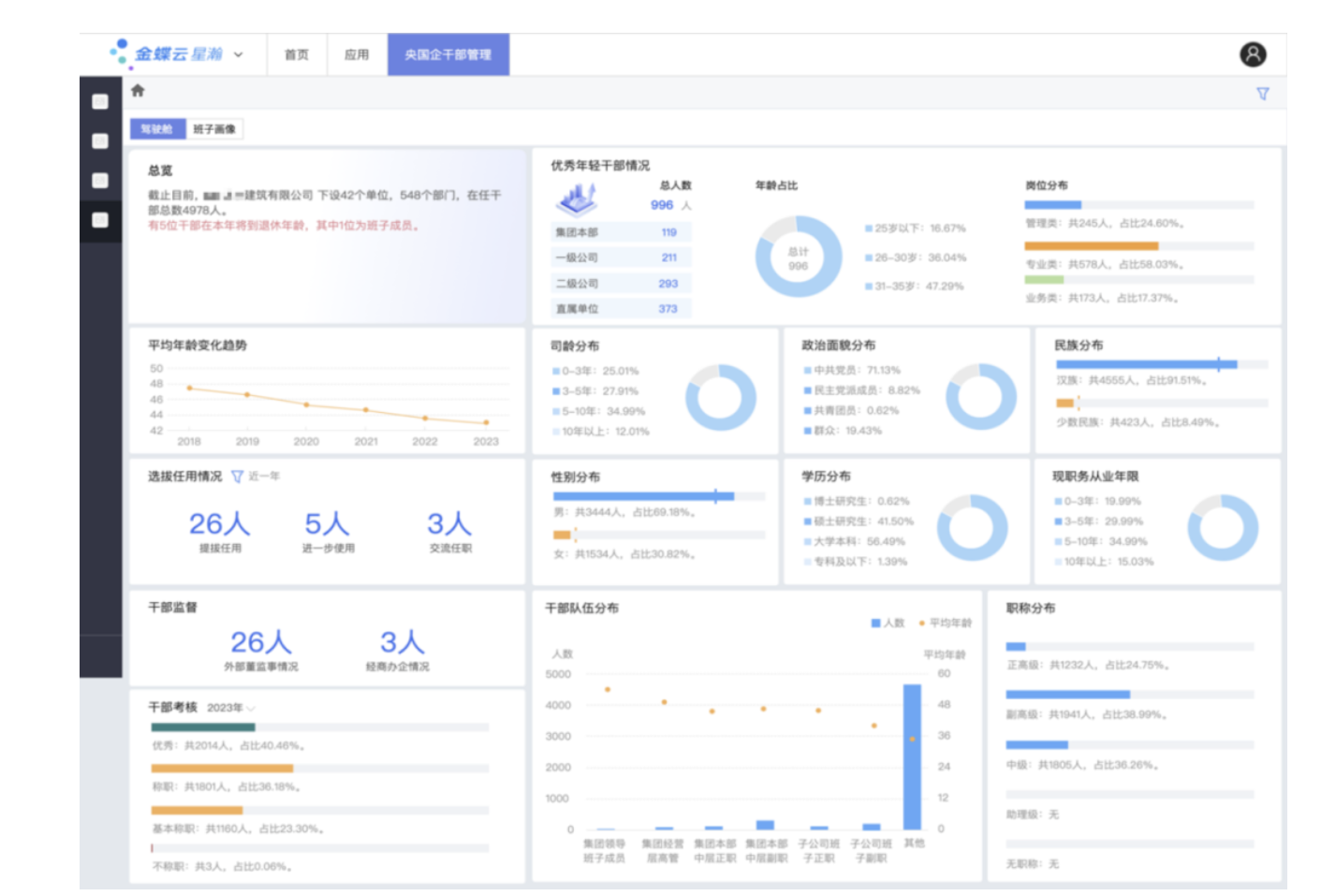Click the tall 其他 bar in the chart
This screenshot has width=1336, height=896.
click(x=912, y=756)
